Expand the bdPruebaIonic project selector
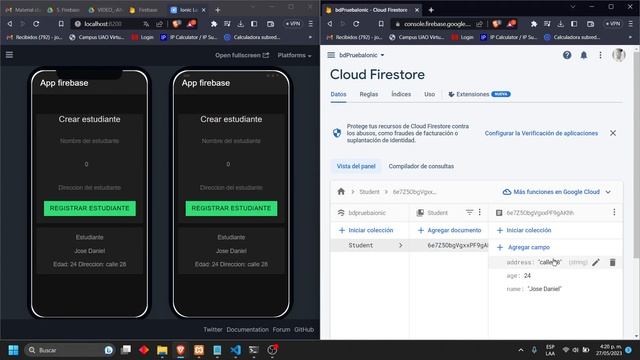 tap(362, 55)
